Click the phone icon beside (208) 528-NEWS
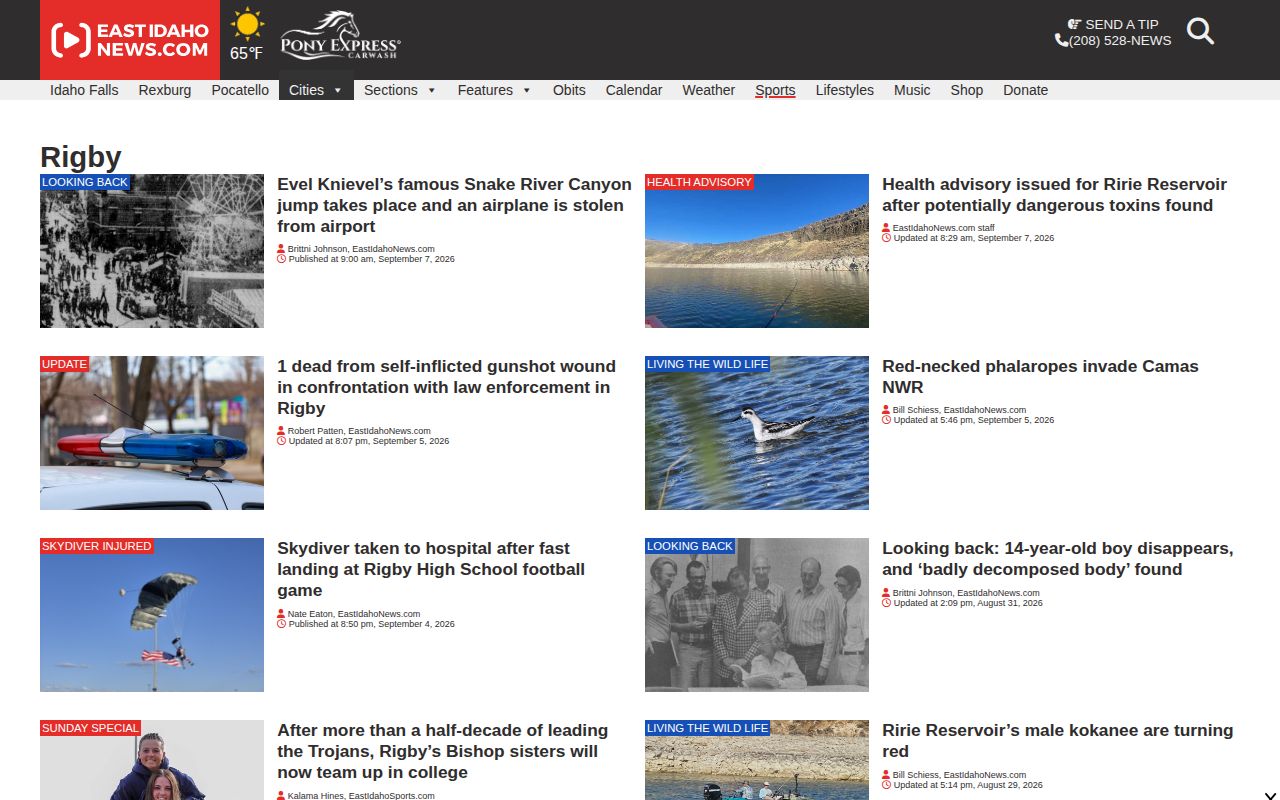This screenshot has height=800, width=1280. (x=1061, y=41)
